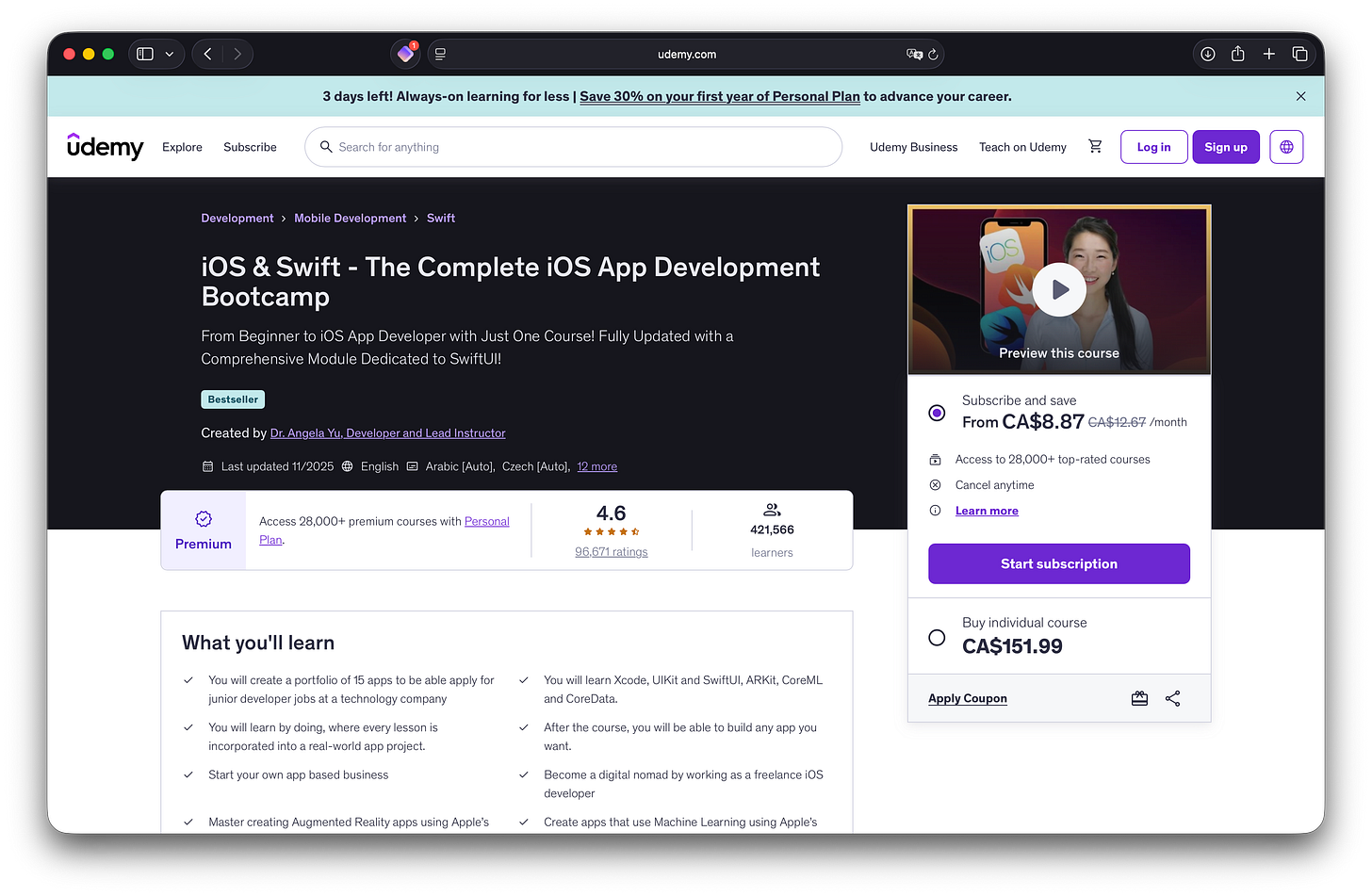The width and height of the screenshot is (1372, 896).
Task: Open Udemy Business
Action: 913,147
